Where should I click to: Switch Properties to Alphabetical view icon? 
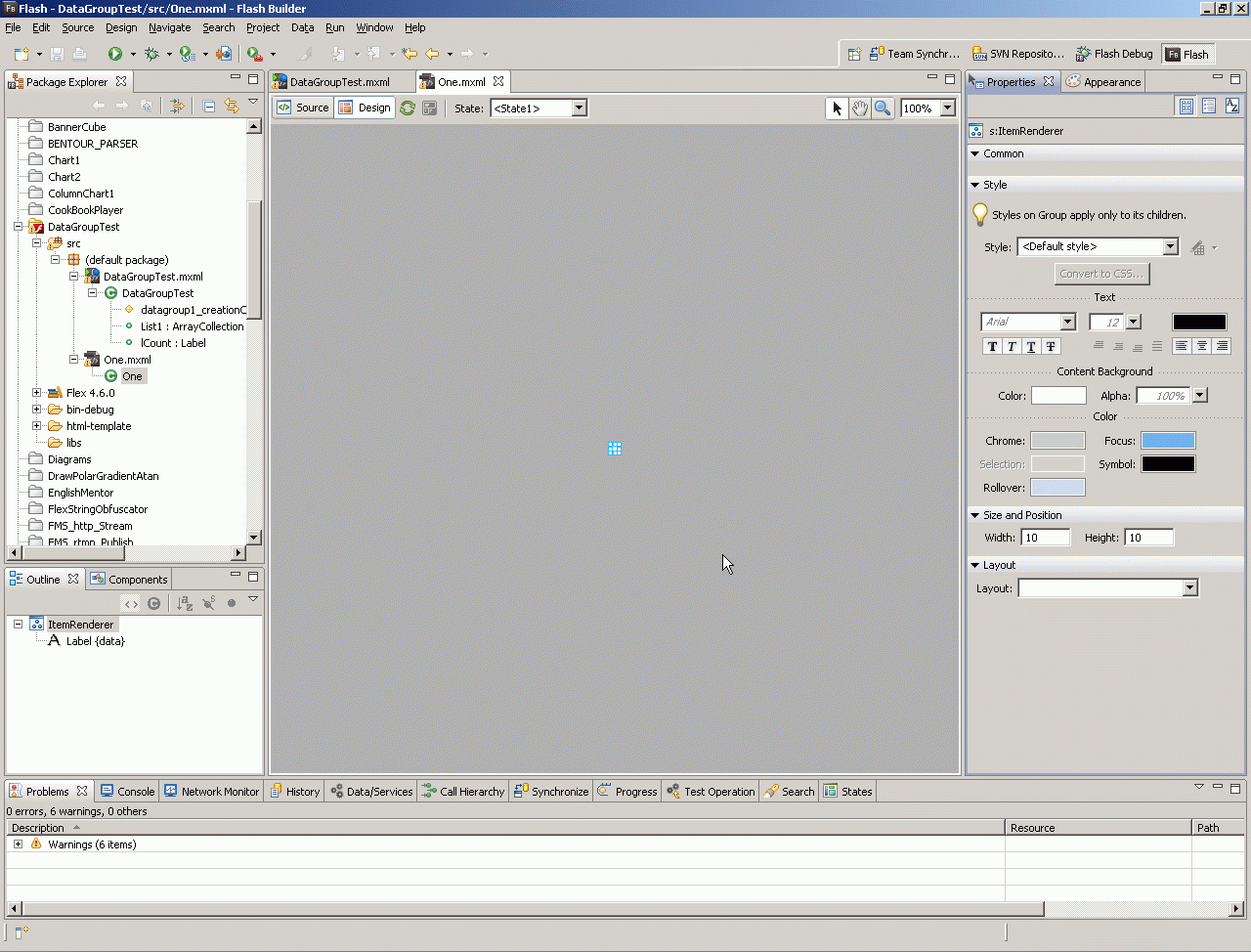click(x=1232, y=106)
